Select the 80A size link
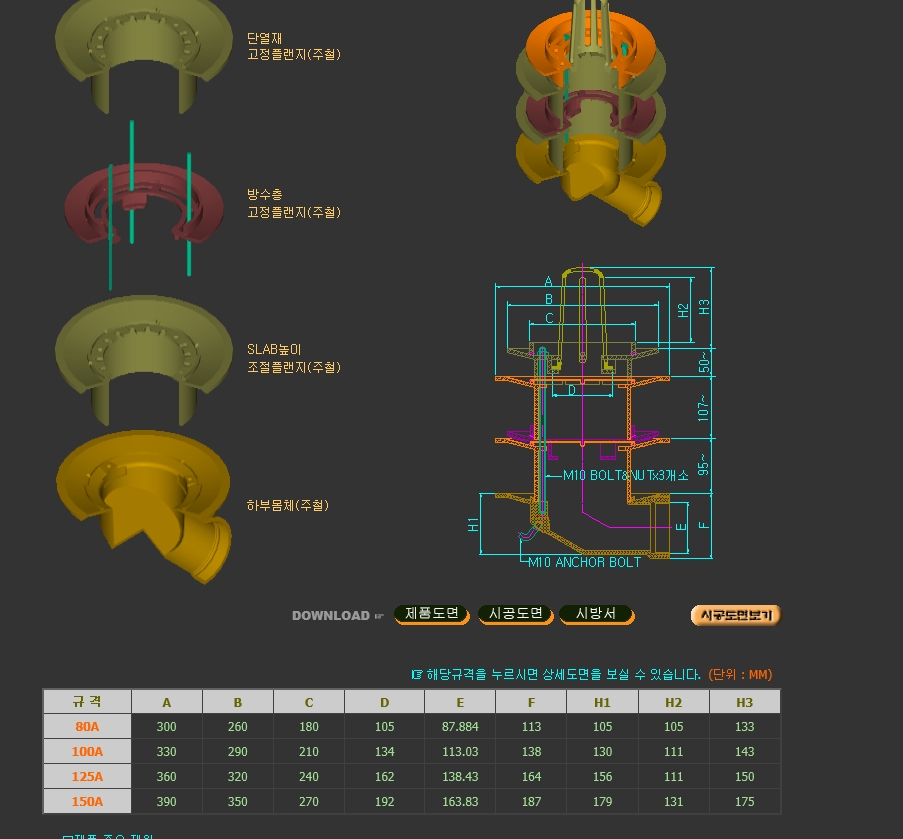 [x=88, y=727]
